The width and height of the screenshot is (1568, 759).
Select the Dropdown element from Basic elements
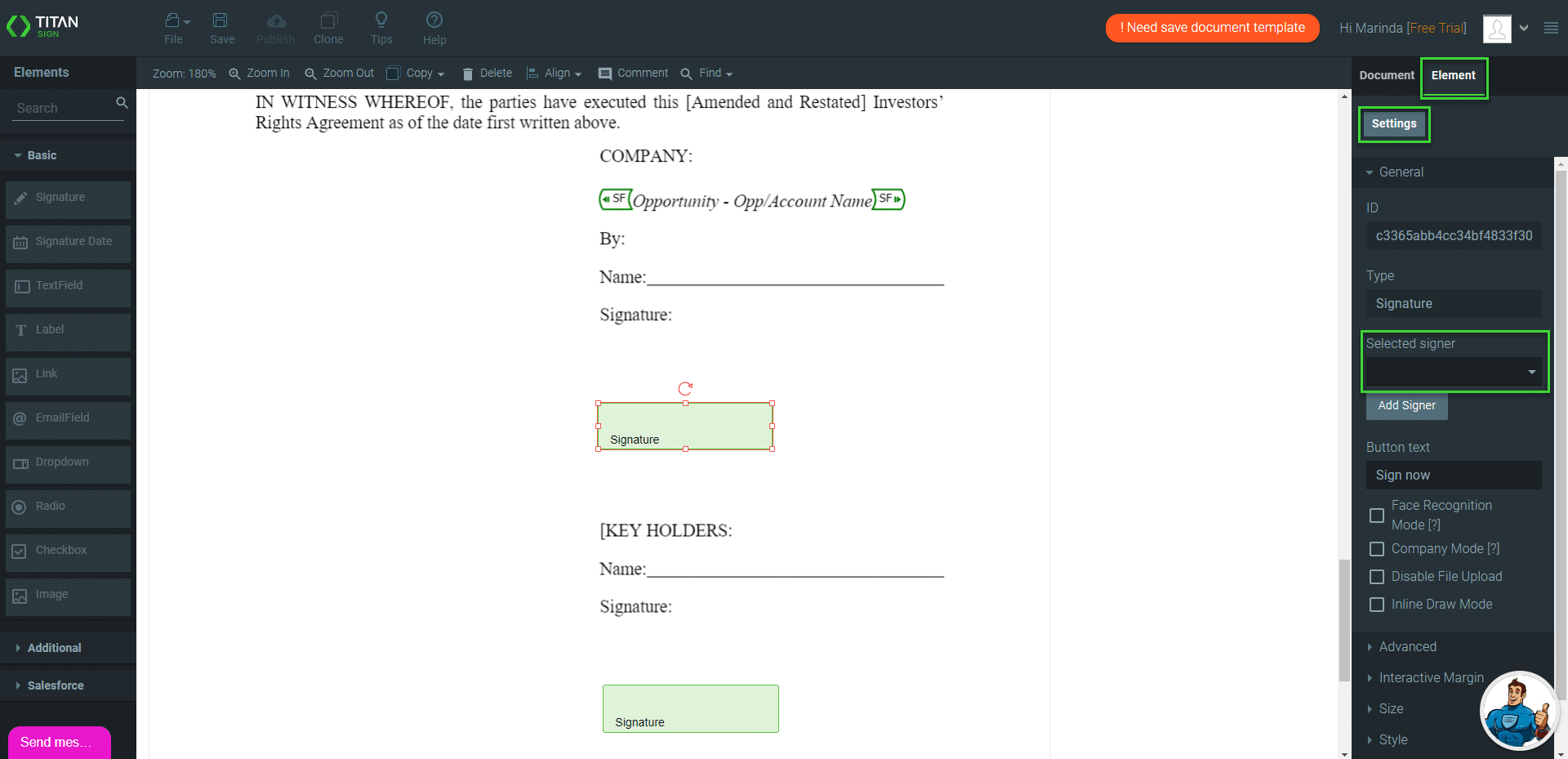coord(68,462)
